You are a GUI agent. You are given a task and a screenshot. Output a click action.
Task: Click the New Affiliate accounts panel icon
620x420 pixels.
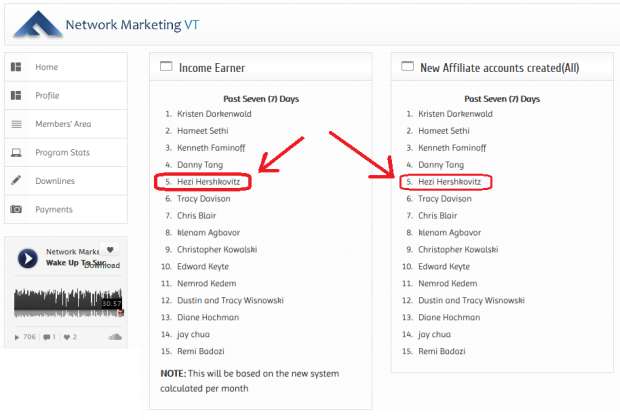(407, 66)
